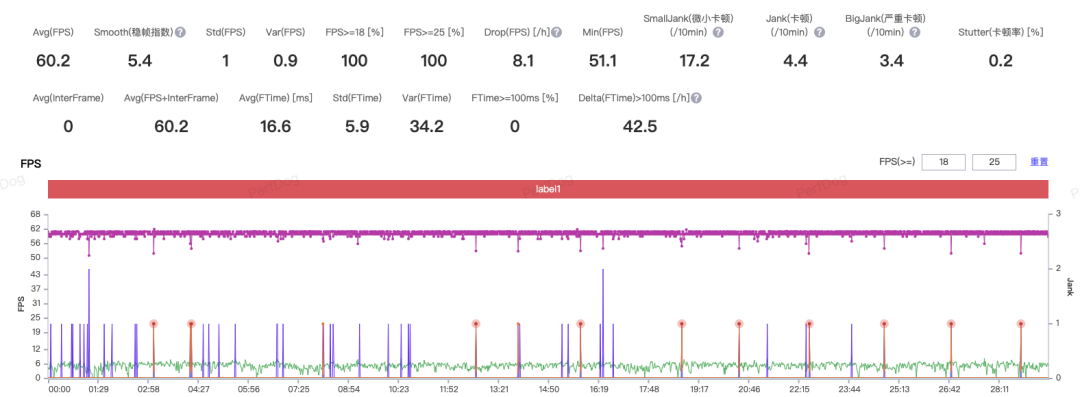
Task: Click the Stutter value 0.2
Action: point(1001,61)
